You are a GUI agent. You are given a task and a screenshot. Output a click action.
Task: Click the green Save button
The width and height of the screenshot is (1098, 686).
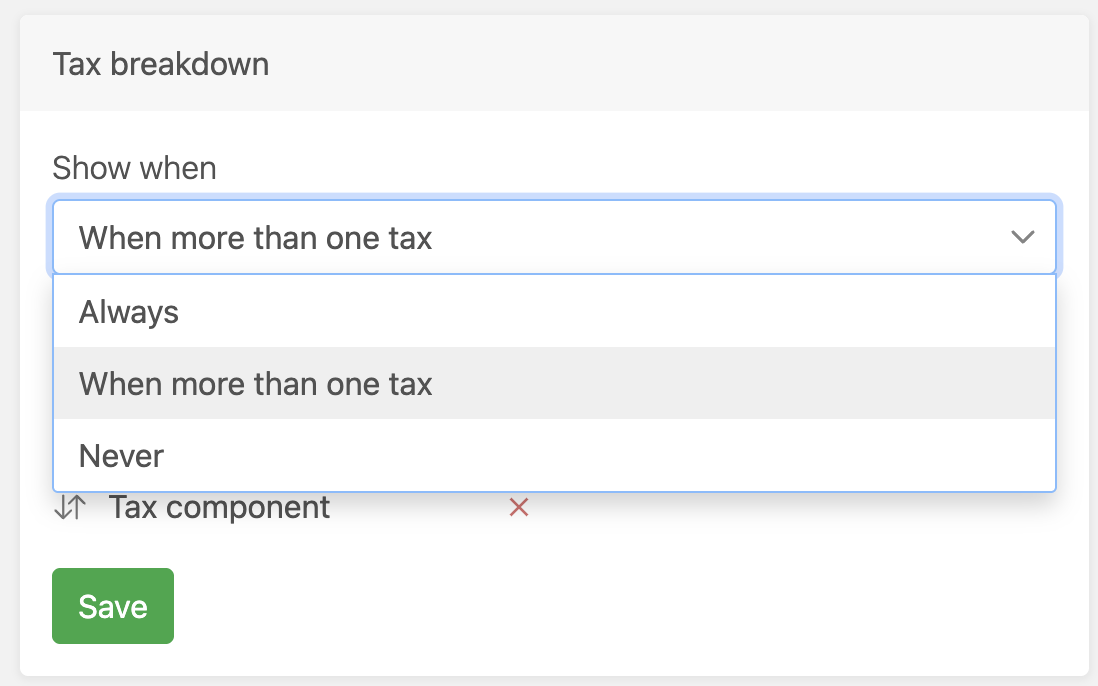[x=113, y=606]
